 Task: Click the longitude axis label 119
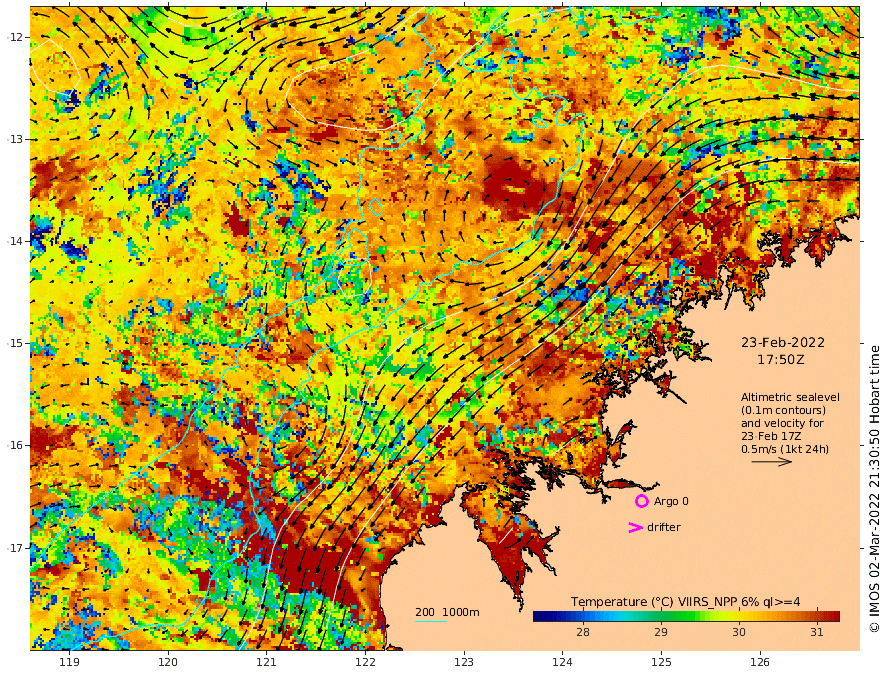click(69, 662)
